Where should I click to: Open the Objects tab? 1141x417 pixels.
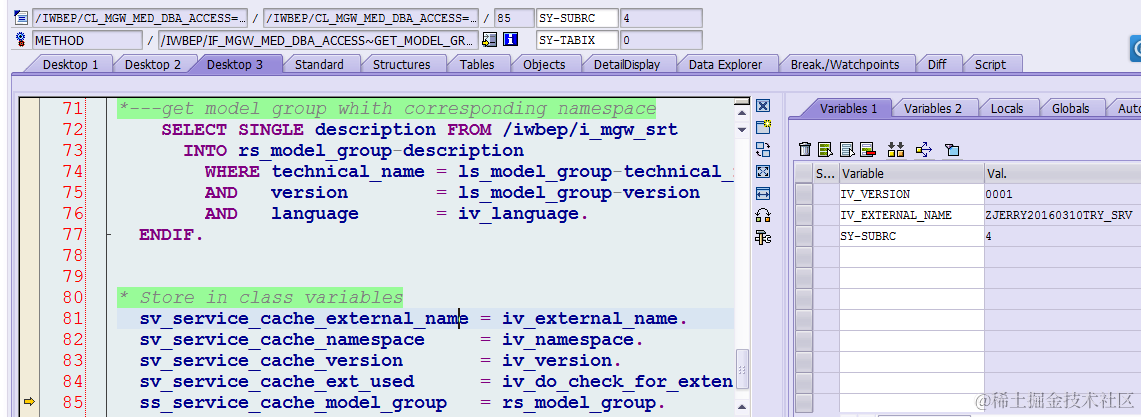(x=544, y=64)
